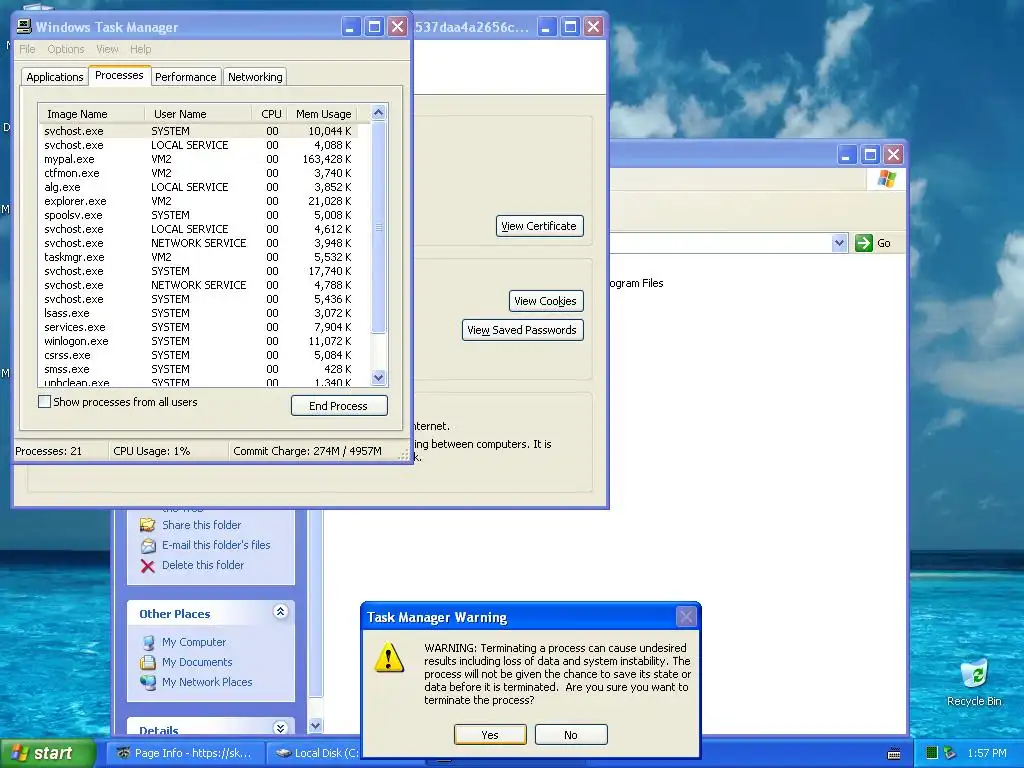Sort by Image Name column header
1024x768 pixels.
point(91,114)
